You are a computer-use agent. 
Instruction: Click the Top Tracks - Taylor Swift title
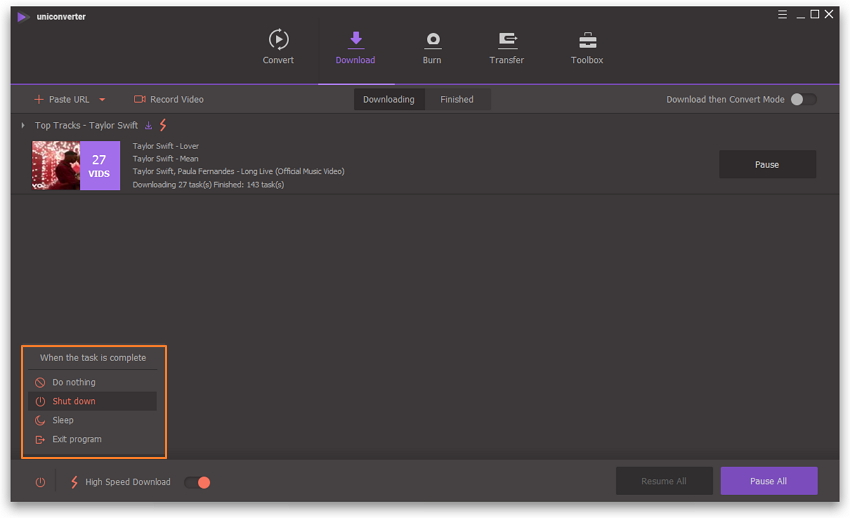[x=86, y=125]
